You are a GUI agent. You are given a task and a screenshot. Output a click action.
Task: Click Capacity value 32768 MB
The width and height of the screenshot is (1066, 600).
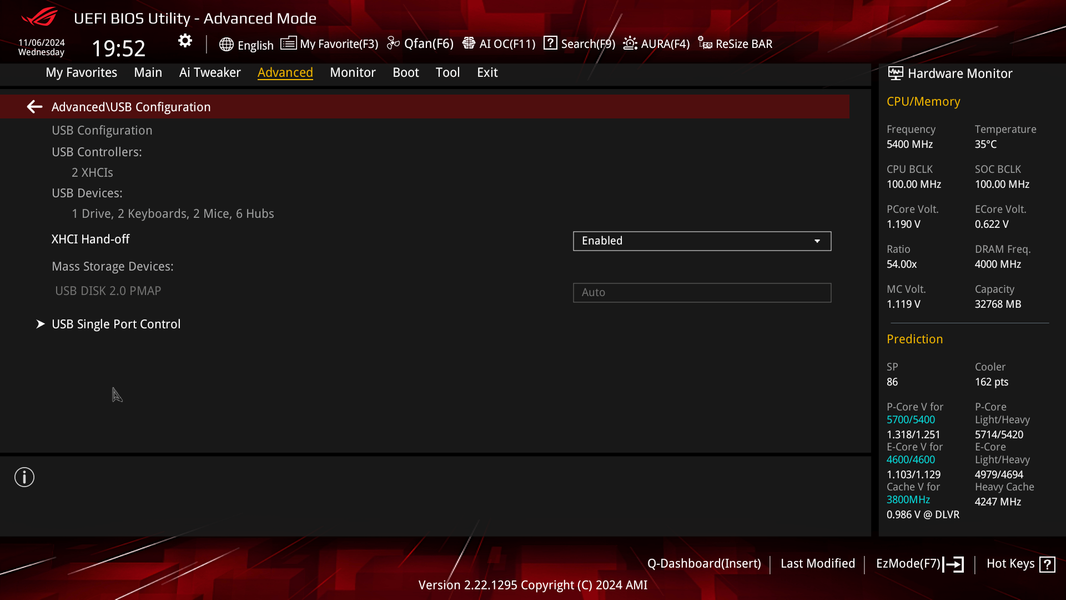click(x=997, y=304)
